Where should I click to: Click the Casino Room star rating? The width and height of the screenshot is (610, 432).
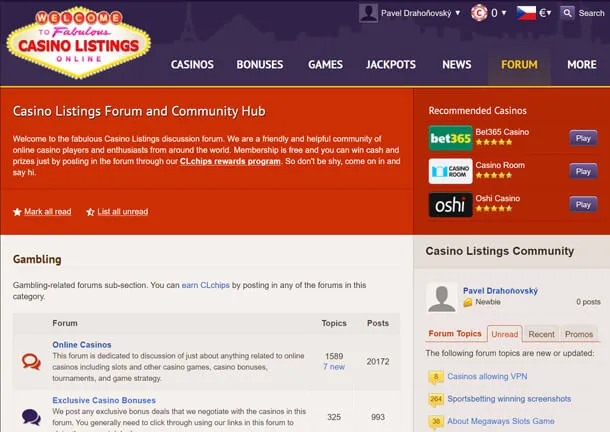(494, 175)
